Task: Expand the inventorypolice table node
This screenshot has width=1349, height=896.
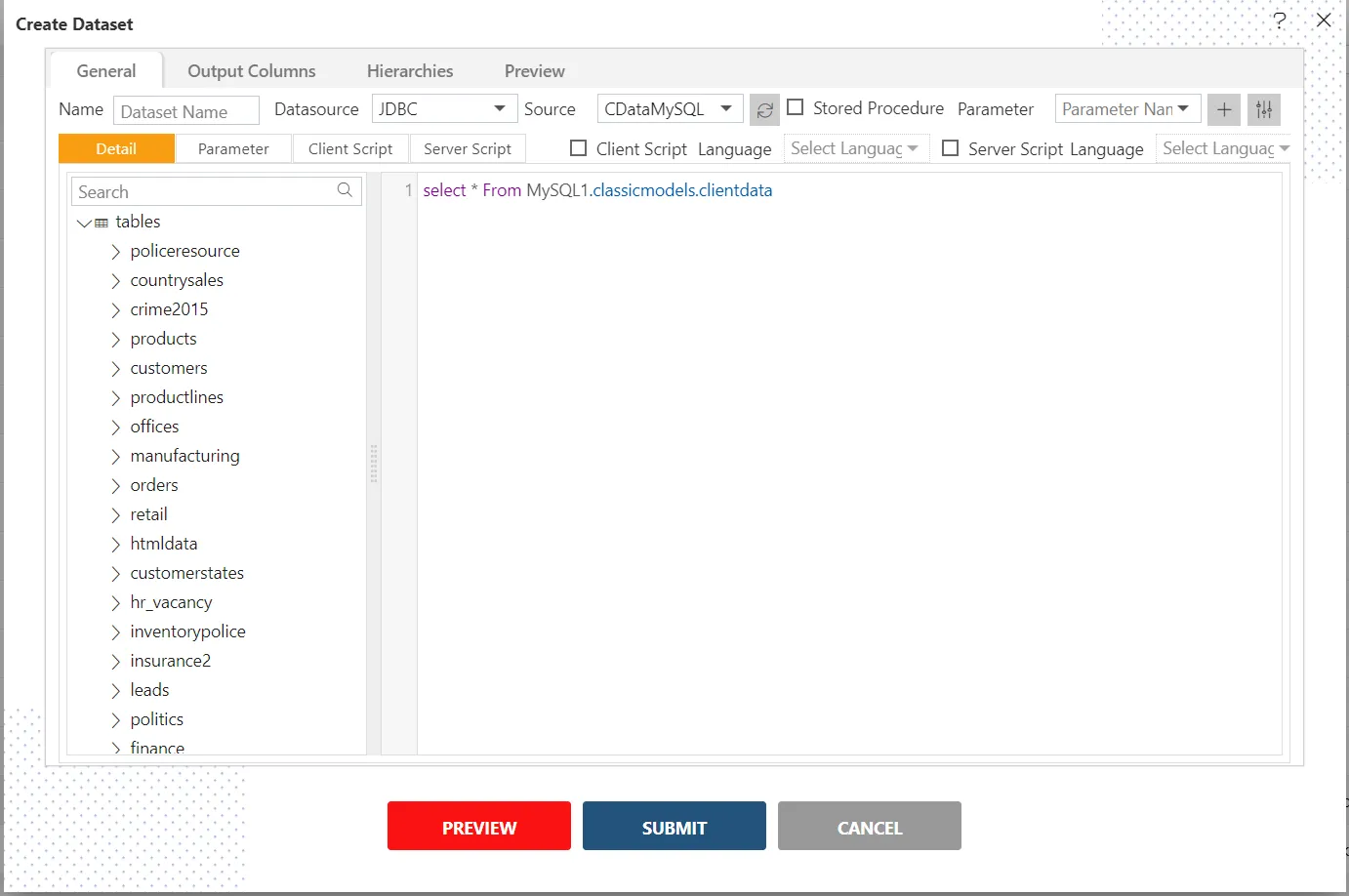Action: (x=116, y=632)
